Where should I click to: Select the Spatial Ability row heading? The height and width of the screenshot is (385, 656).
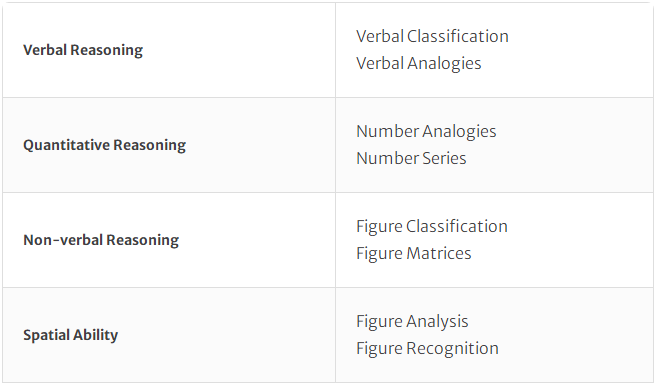[70, 335]
